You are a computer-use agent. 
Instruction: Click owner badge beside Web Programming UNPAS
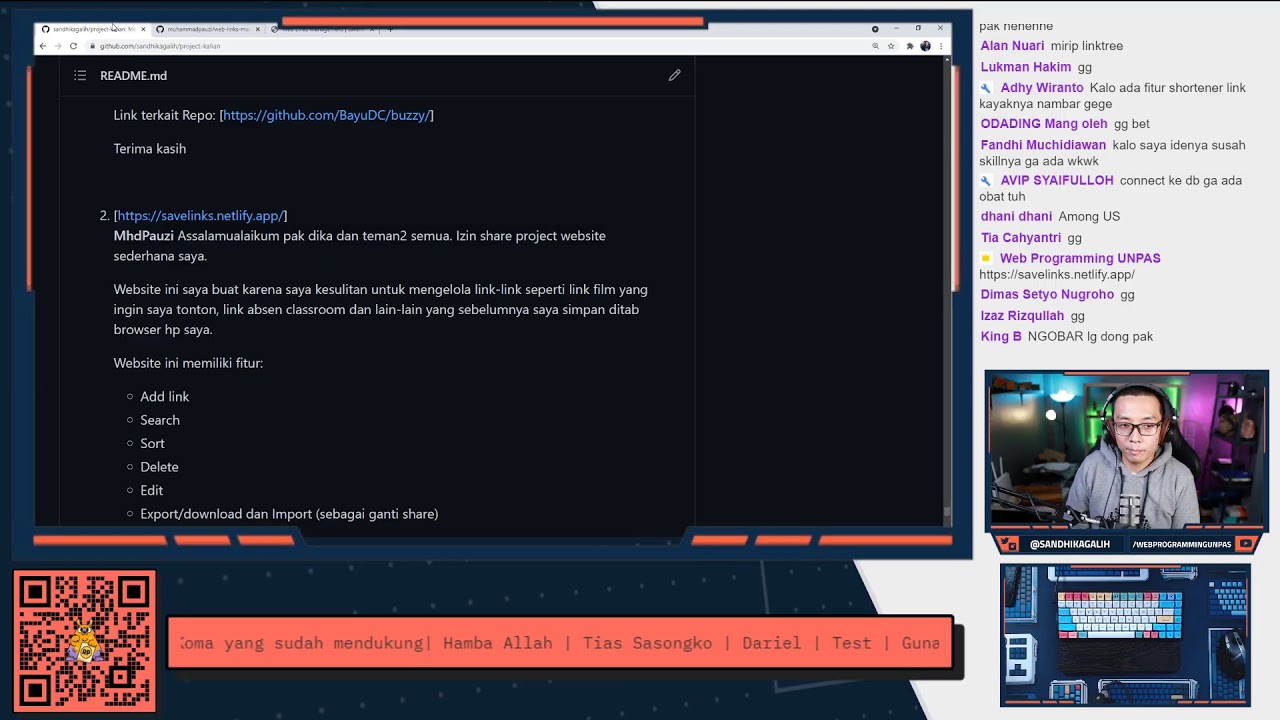coord(986,259)
